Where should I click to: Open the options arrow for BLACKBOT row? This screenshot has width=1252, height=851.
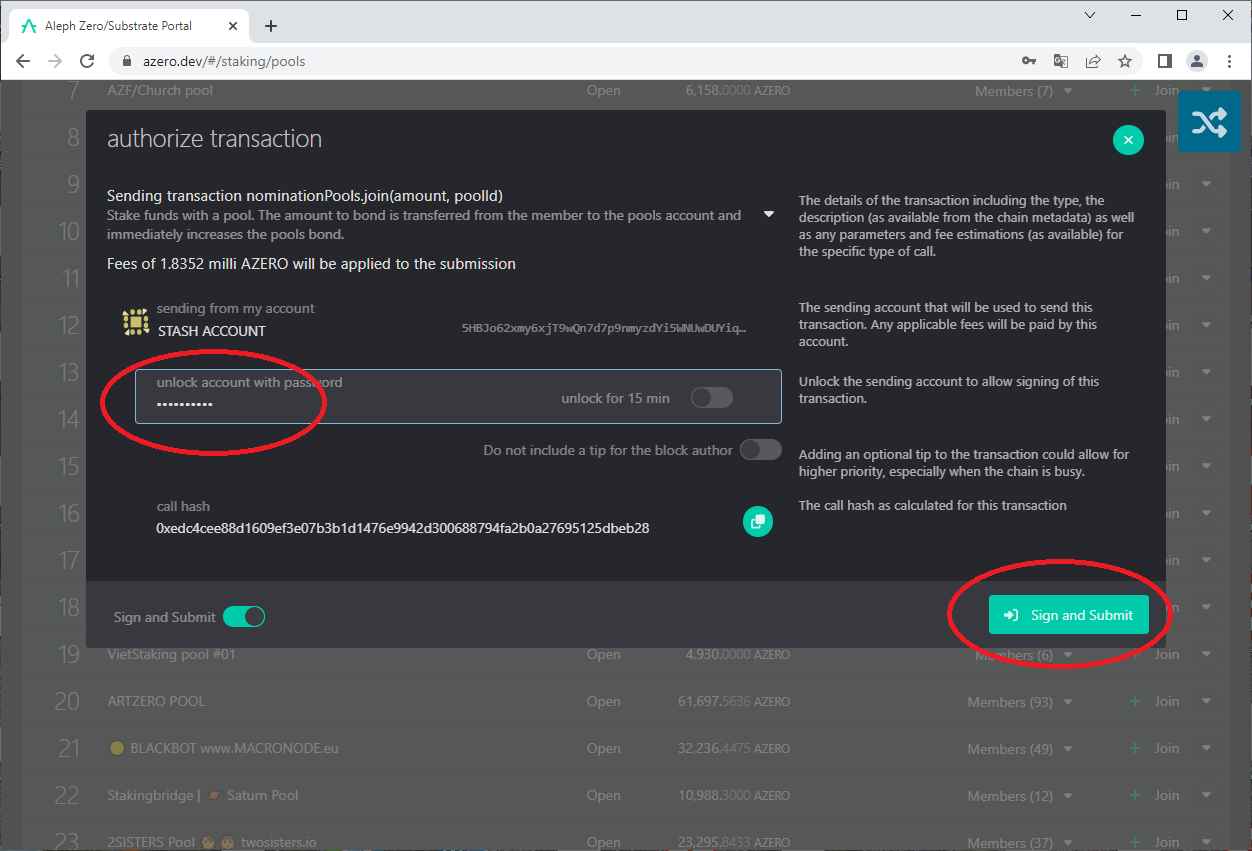coord(1206,748)
